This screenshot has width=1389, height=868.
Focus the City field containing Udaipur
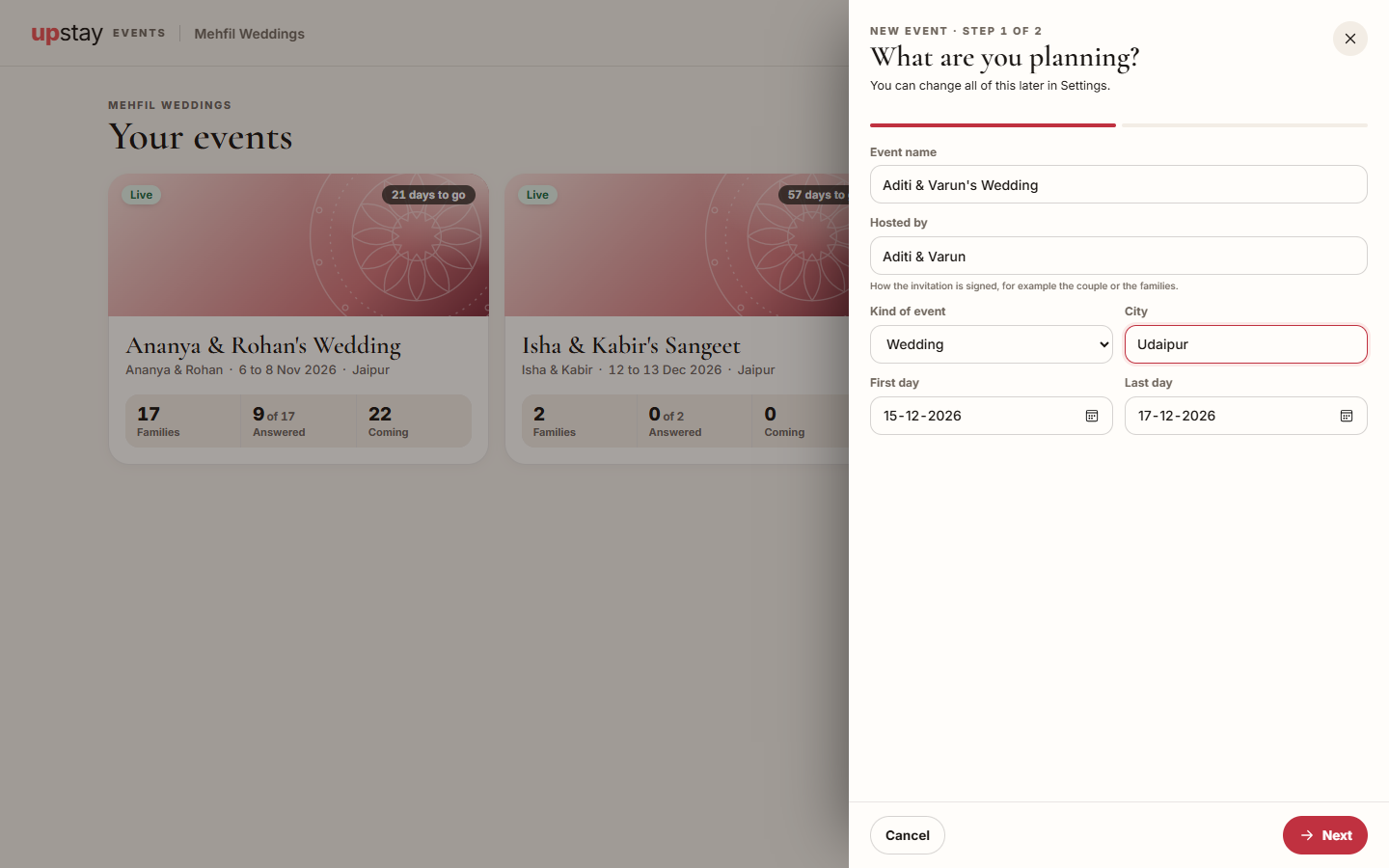pyautogui.click(x=1245, y=344)
